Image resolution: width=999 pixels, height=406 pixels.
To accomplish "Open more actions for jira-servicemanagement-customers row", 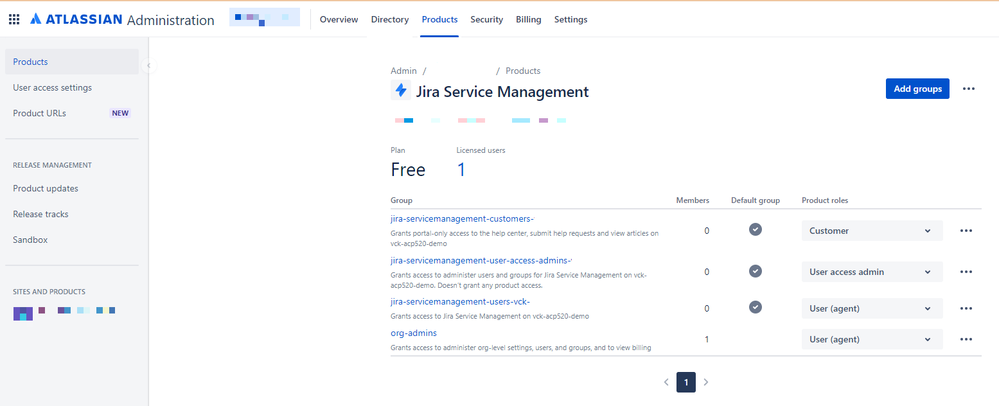I will click(x=966, y=231).
